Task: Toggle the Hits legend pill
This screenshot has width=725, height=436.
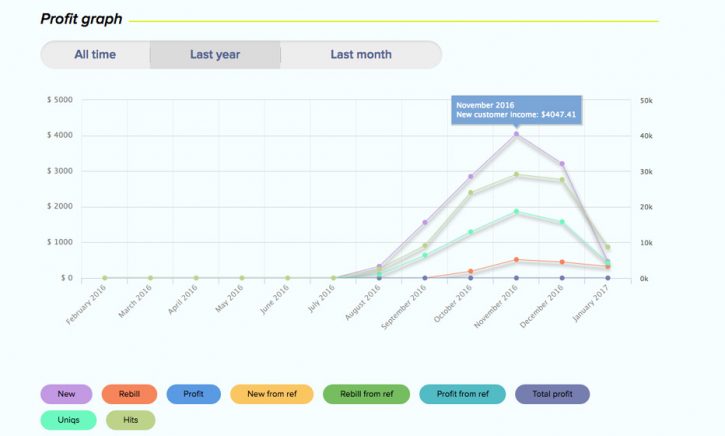Action: [130, 420]
